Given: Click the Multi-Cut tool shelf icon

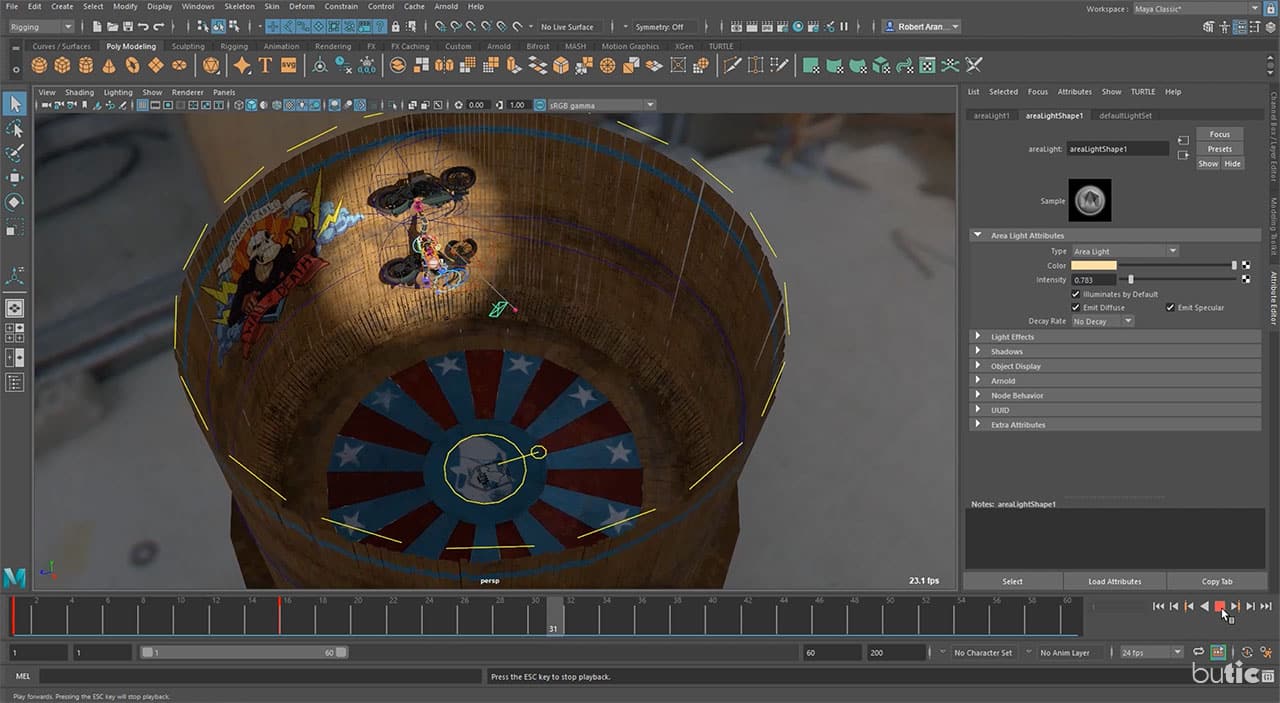Looking at the screenshot, I should click(x=732, y=65).
